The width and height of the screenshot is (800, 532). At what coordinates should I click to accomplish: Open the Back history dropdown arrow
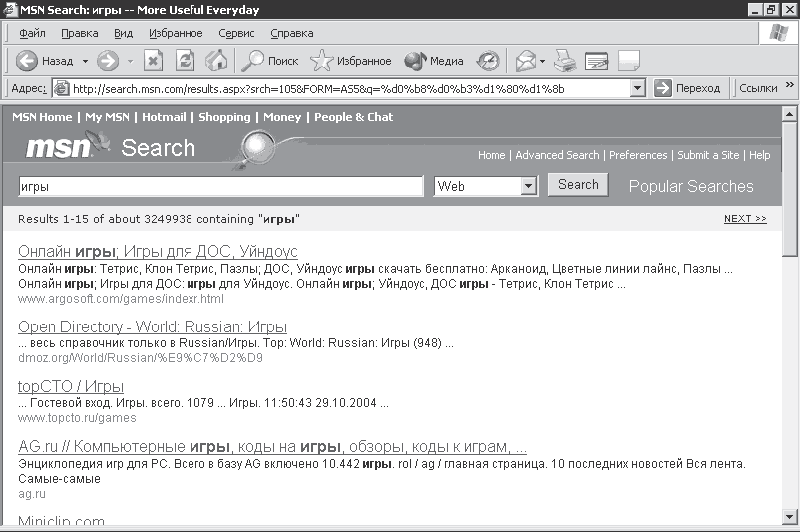pos(85,62)
